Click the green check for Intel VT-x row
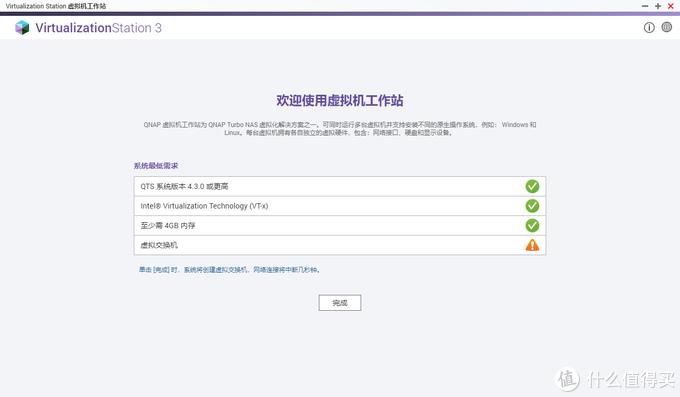The image size is (680, 397). click(532, 206)
